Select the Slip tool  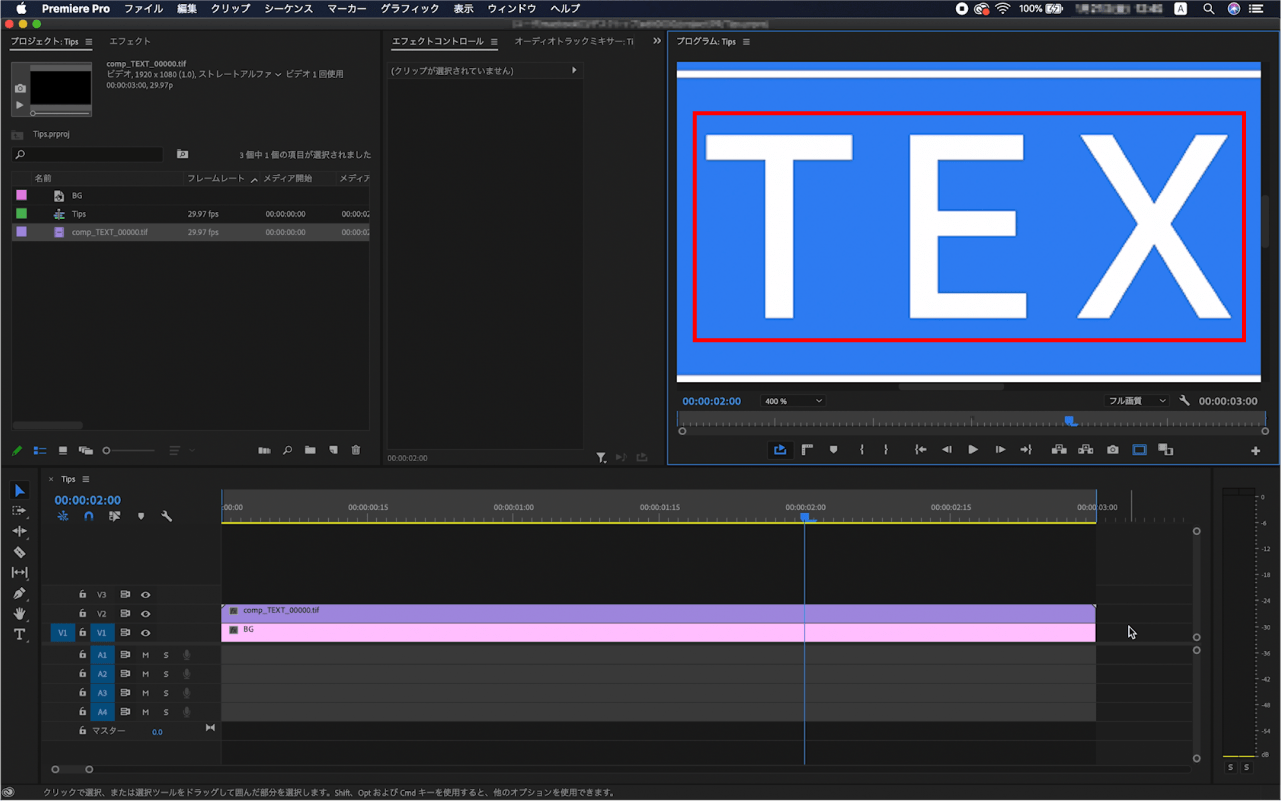pyautogui.click(x=19, y=572)
